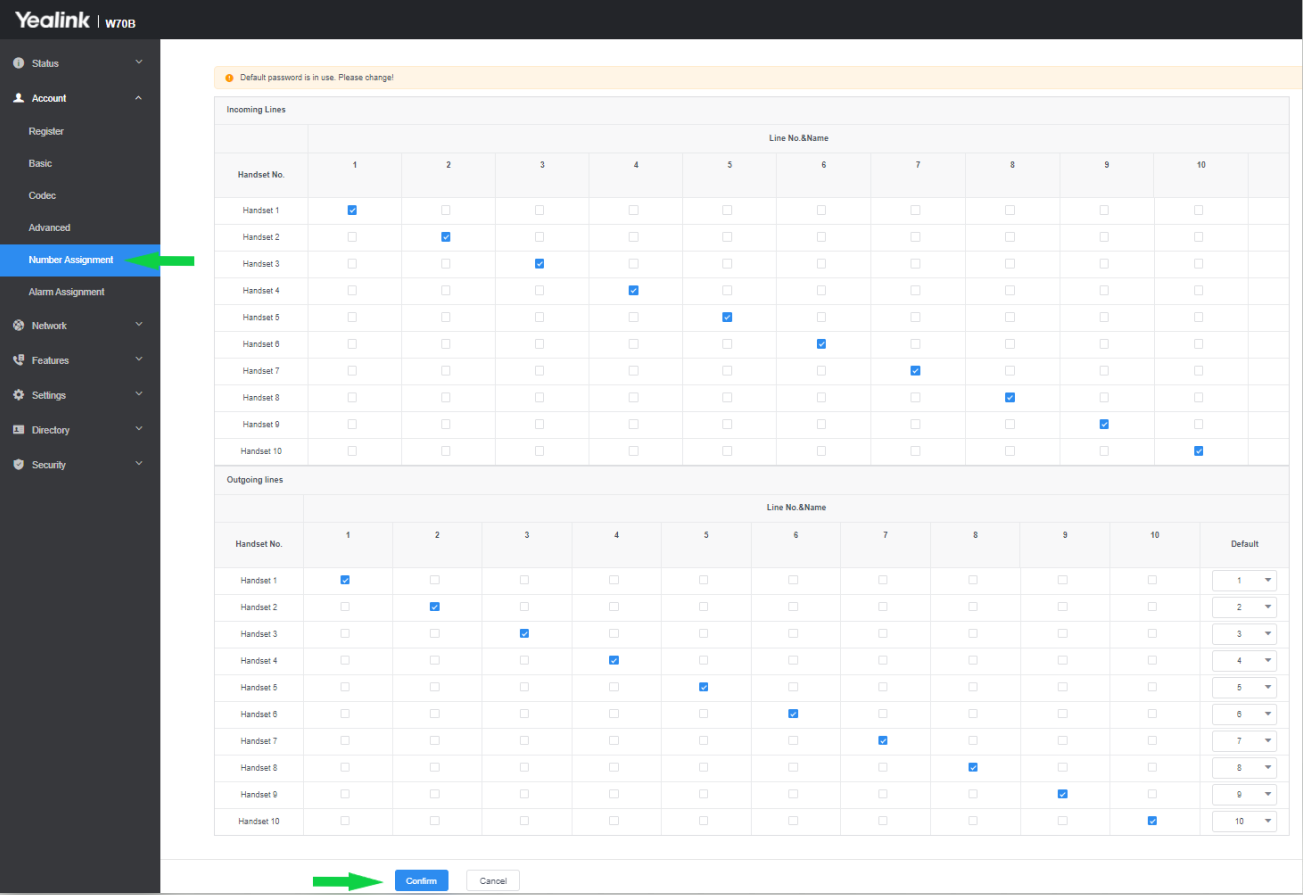Image resolution: width=1303 pixels, height=895 pixels.
Task: Go to Alarm Assignment page
Action: click(x=66, y=292)
